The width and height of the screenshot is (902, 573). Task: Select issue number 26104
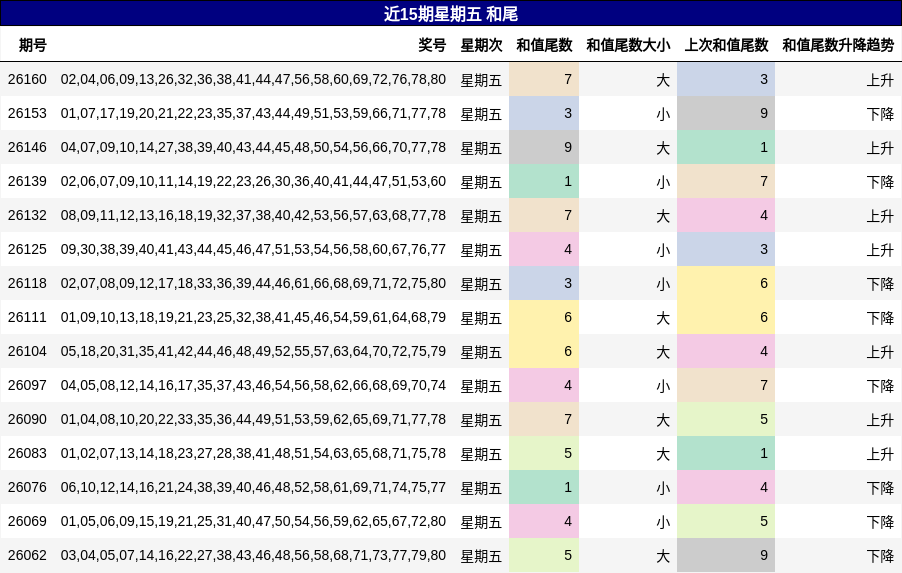tap(27, 351)
